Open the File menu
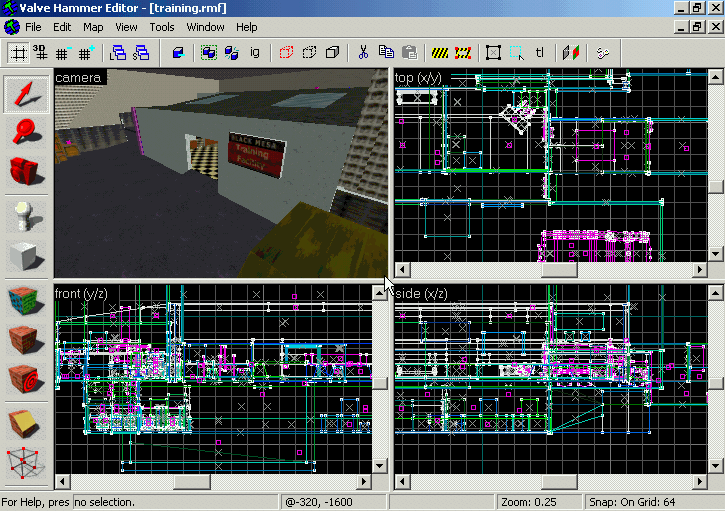Viewport: 725px width, 511px height. tap(33, 27)
